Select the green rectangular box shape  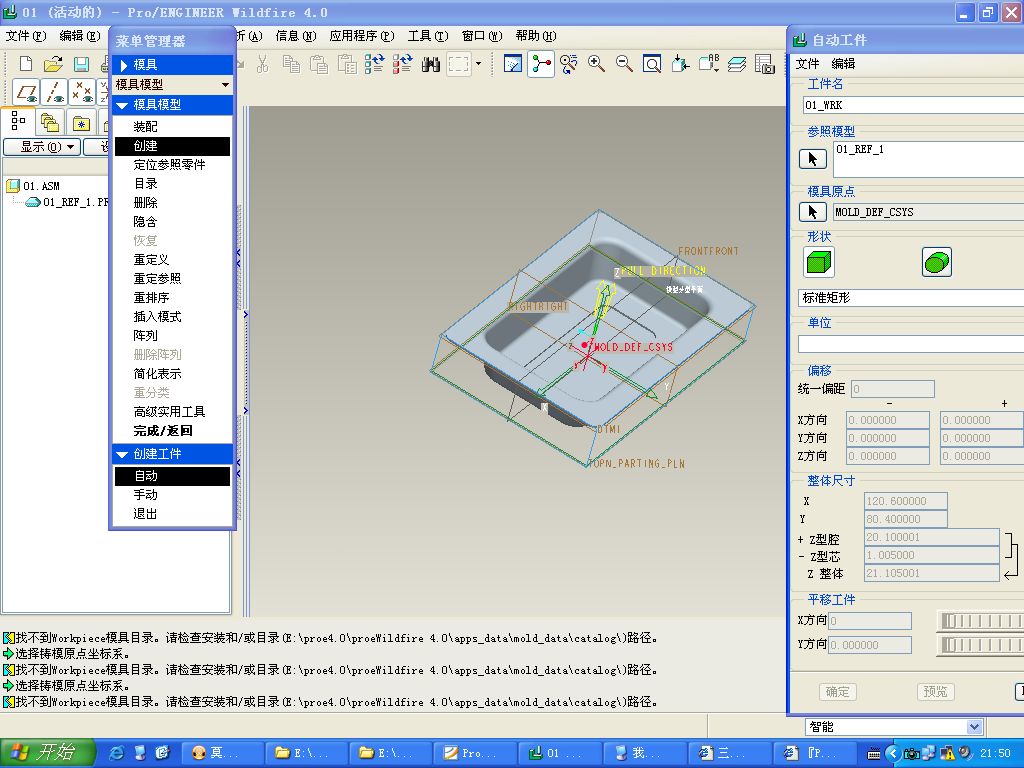tap(819, 263)
